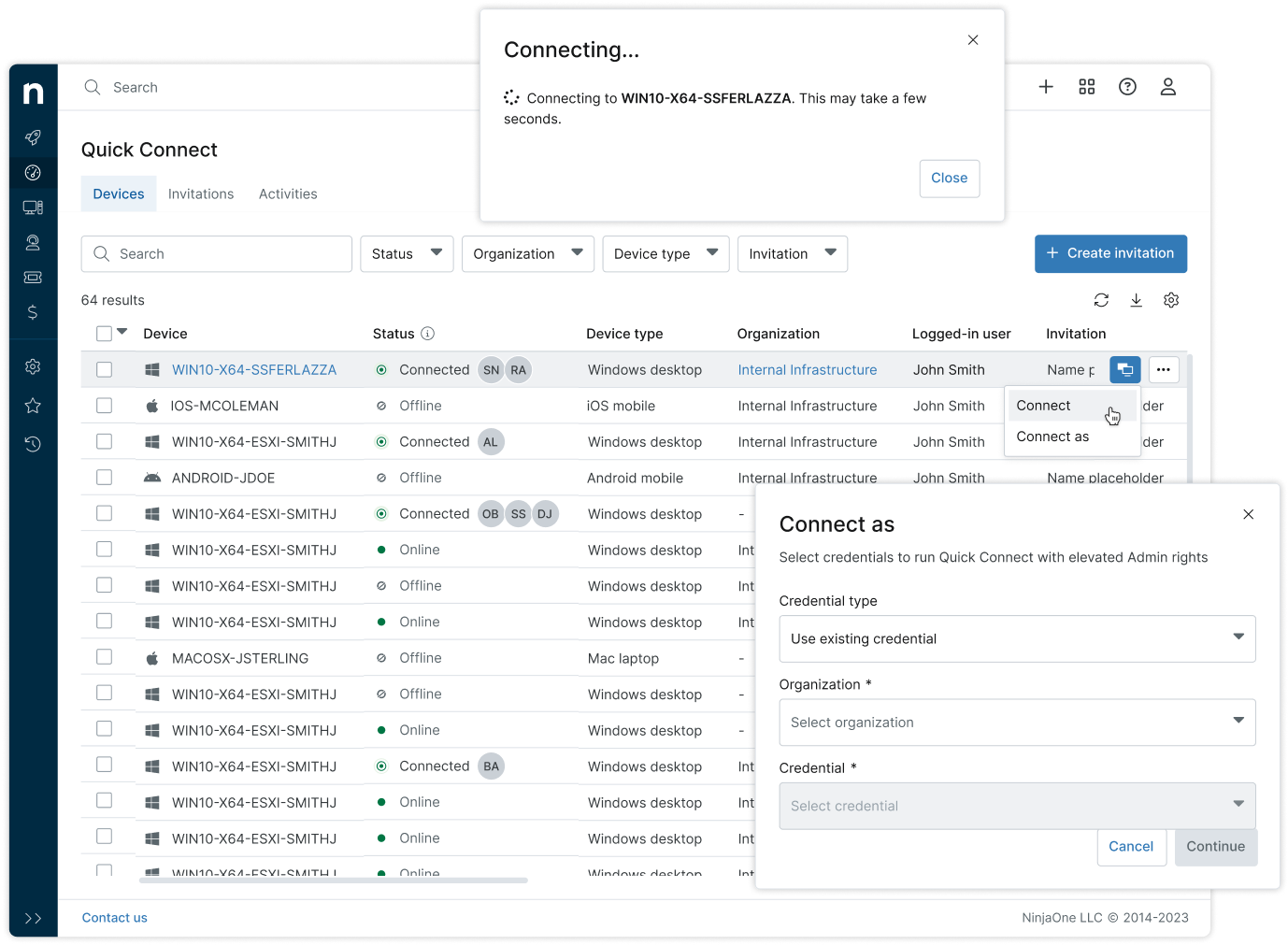This screenshot has width=1288, height=945.
Task: Check the IOS-MCOLEMAN device checkbox
Action: click(x=105, y=406)
